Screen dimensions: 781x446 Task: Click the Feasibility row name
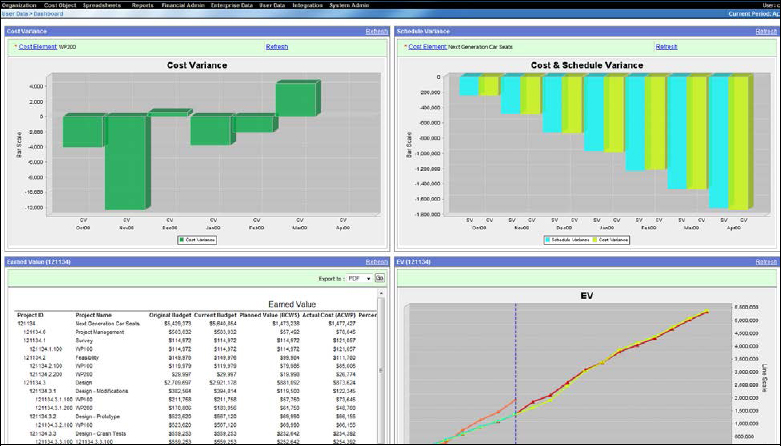[x=87, y=358]
